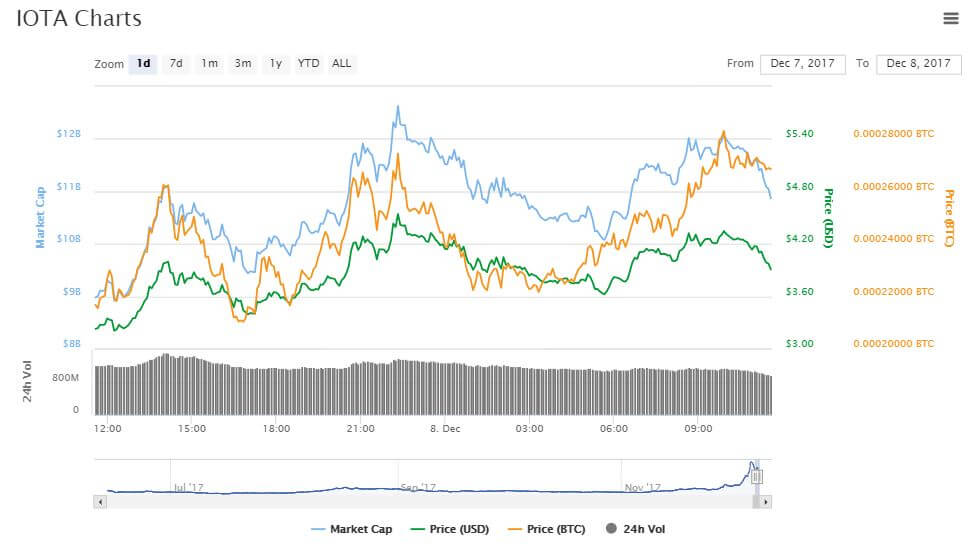Viewport: 973px width, 546px height.
Task: Click the Nov '17 navigator label
Action: 642,488
